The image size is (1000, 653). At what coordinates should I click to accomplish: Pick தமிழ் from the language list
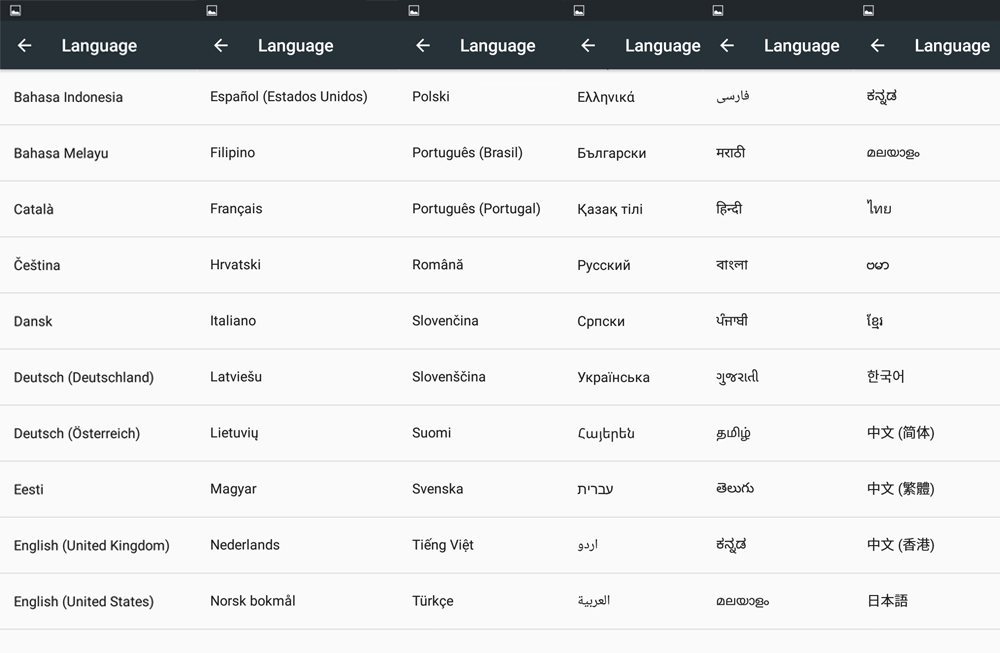(733, 433)
